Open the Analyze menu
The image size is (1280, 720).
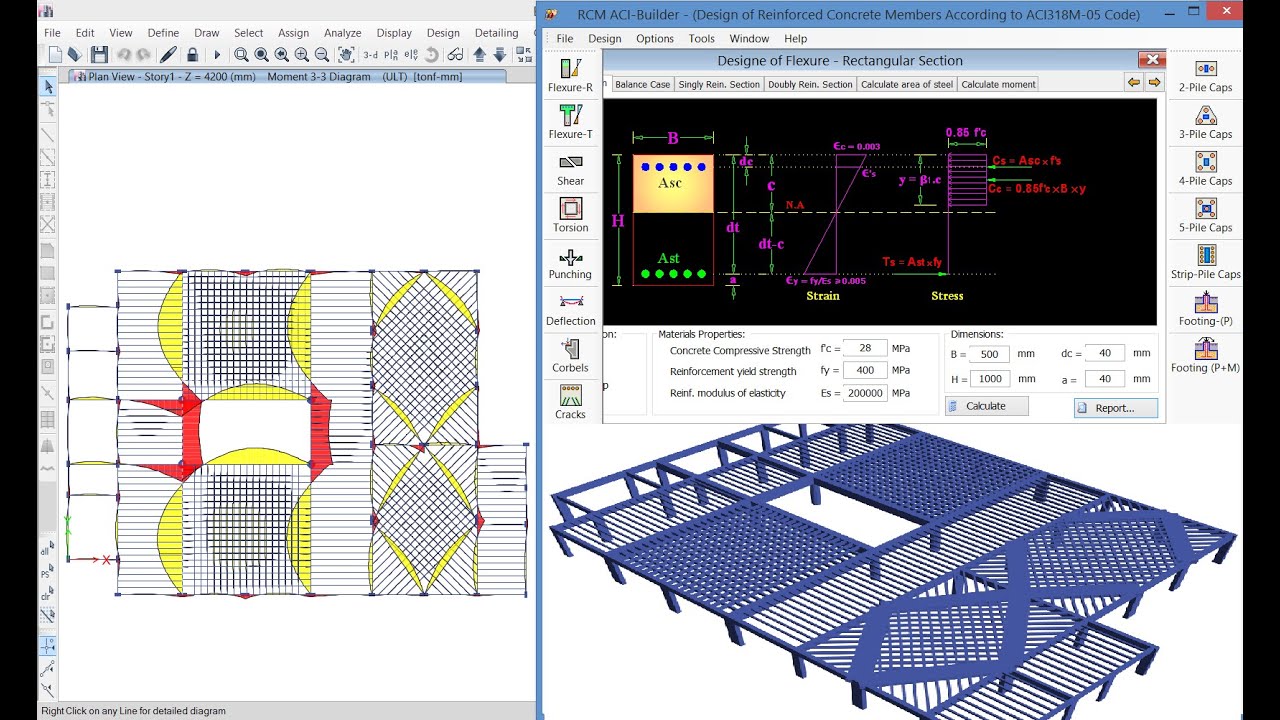point(342,33)
